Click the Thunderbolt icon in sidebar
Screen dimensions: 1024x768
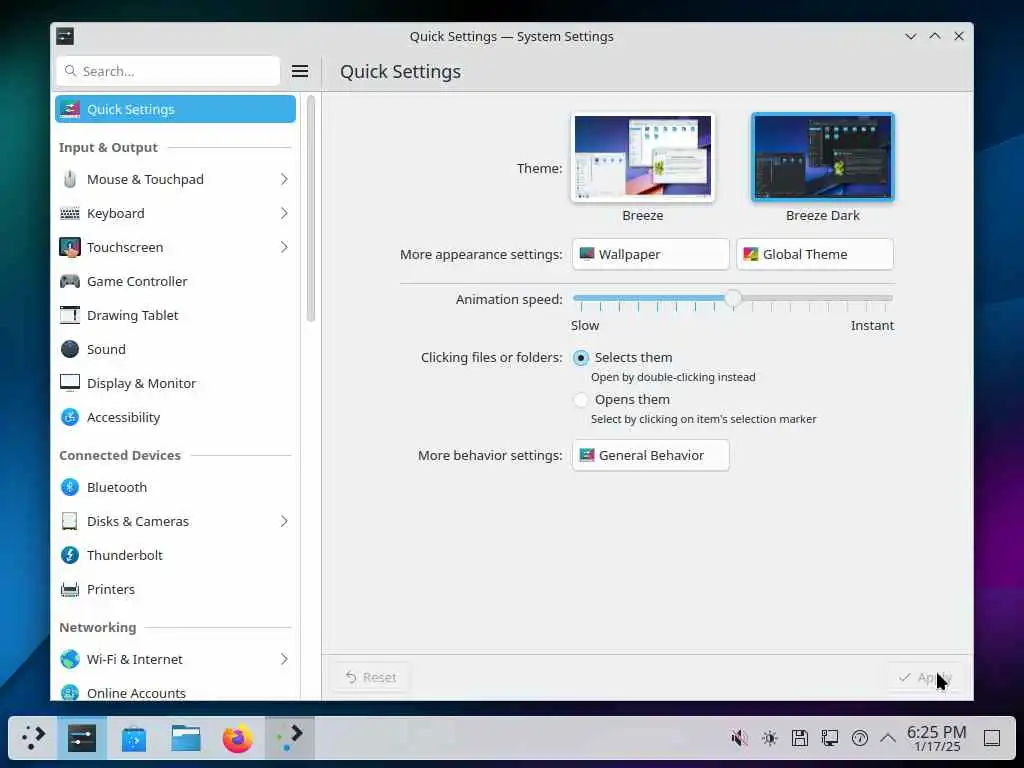[x=70, y=555]
